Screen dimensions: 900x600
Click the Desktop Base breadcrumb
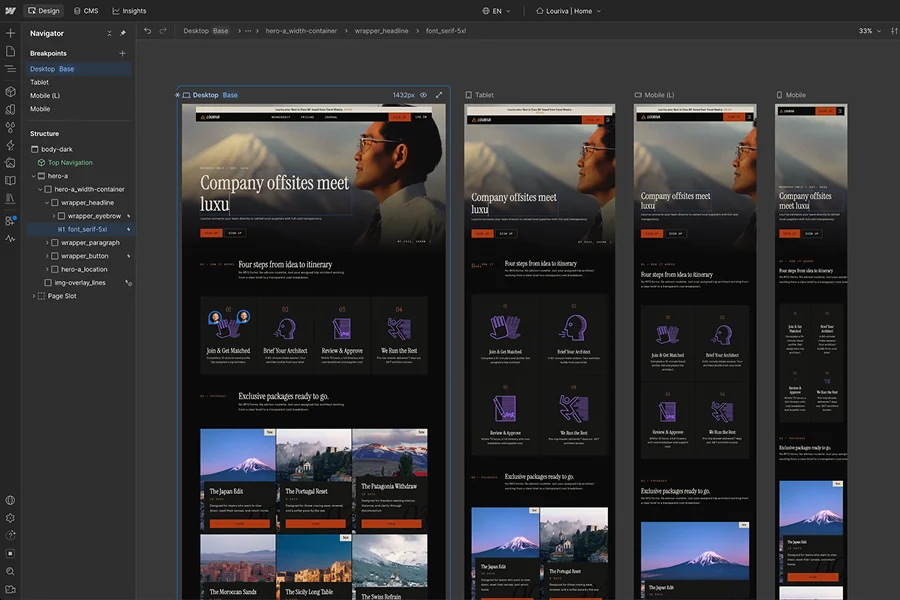coord(206,31)
